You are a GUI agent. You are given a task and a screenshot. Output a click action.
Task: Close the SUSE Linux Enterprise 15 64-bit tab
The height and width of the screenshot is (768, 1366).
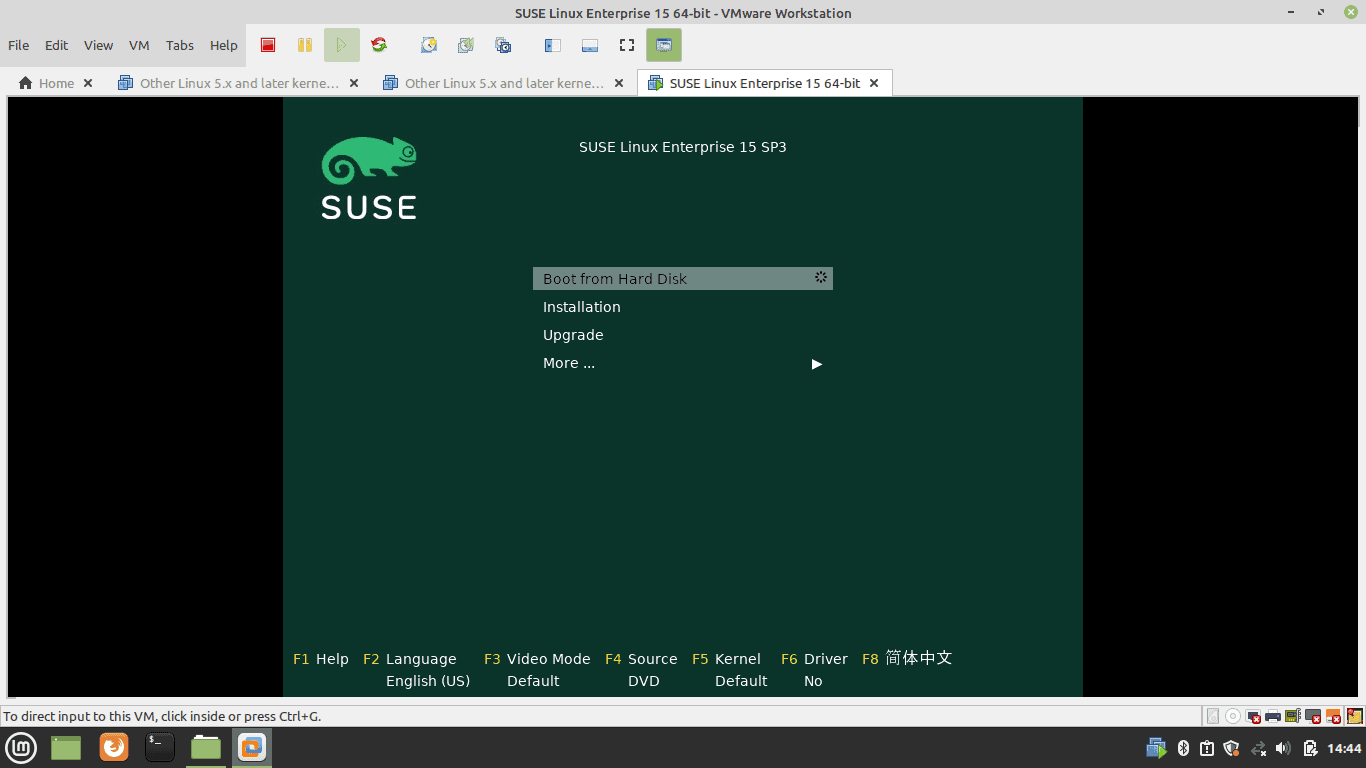pyautogui.click(x=874, y=83)
